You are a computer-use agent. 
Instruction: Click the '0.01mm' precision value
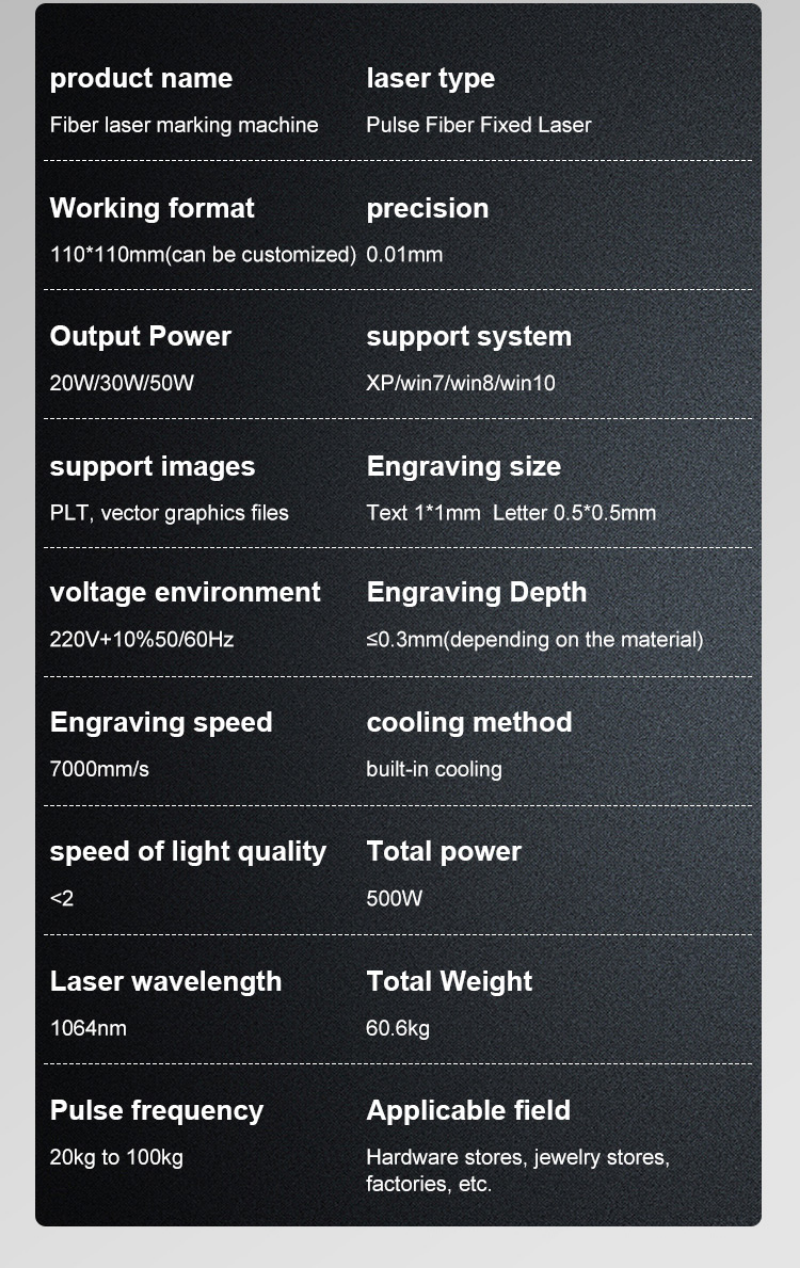404,254
